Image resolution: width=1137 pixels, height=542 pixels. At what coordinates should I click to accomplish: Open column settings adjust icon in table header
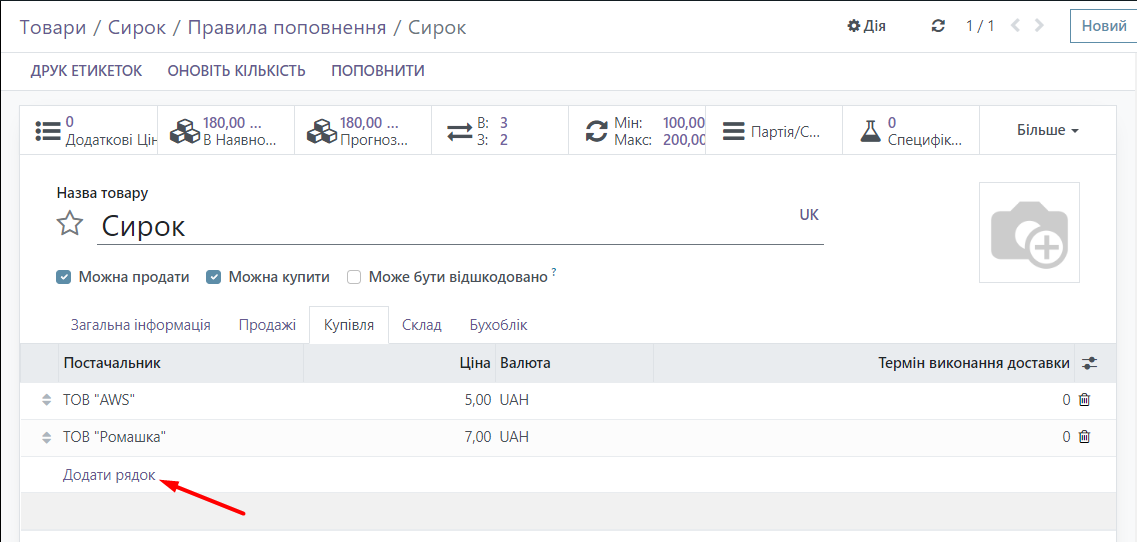coord(1089,364)
